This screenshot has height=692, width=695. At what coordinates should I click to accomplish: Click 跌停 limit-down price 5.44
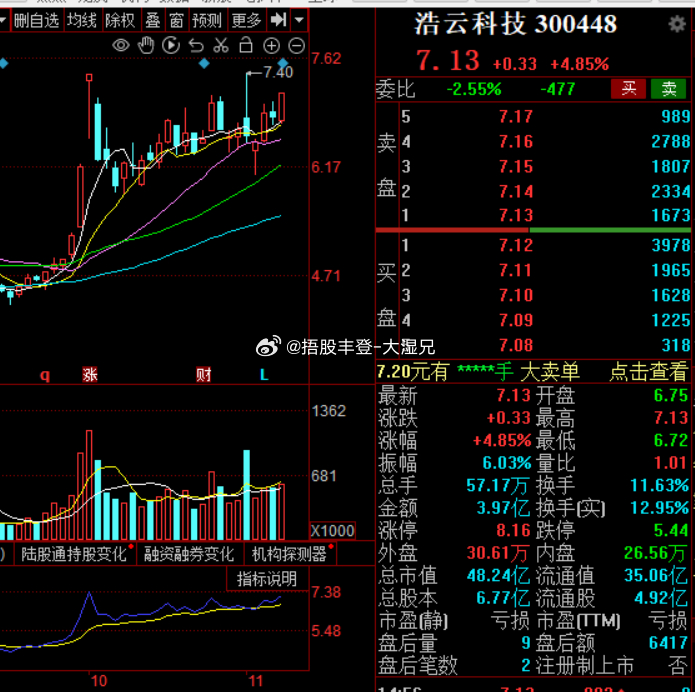[671, 530]
